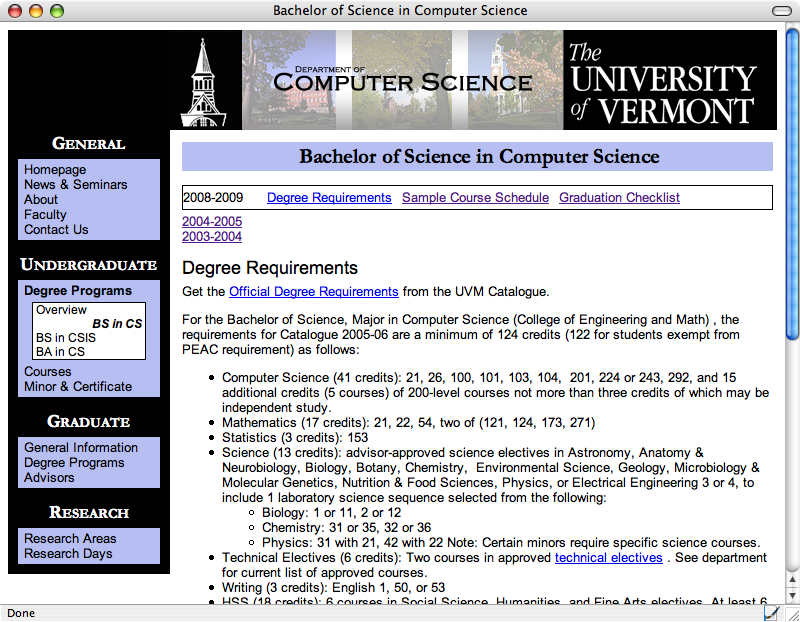Click the 'Mathematics (17 credits)' bullet text
This screenshot has height=622, width=800.
pos(409,422)
